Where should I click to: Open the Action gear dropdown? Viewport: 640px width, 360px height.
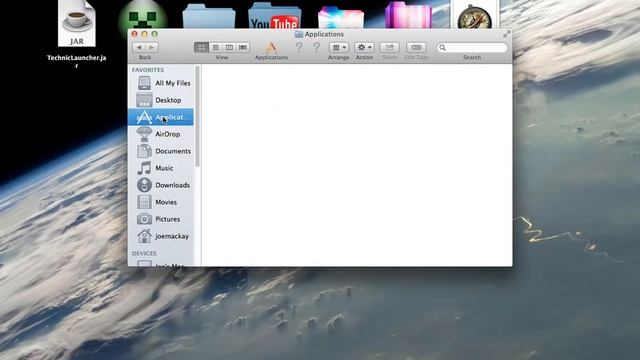click(x=364, y=47)
